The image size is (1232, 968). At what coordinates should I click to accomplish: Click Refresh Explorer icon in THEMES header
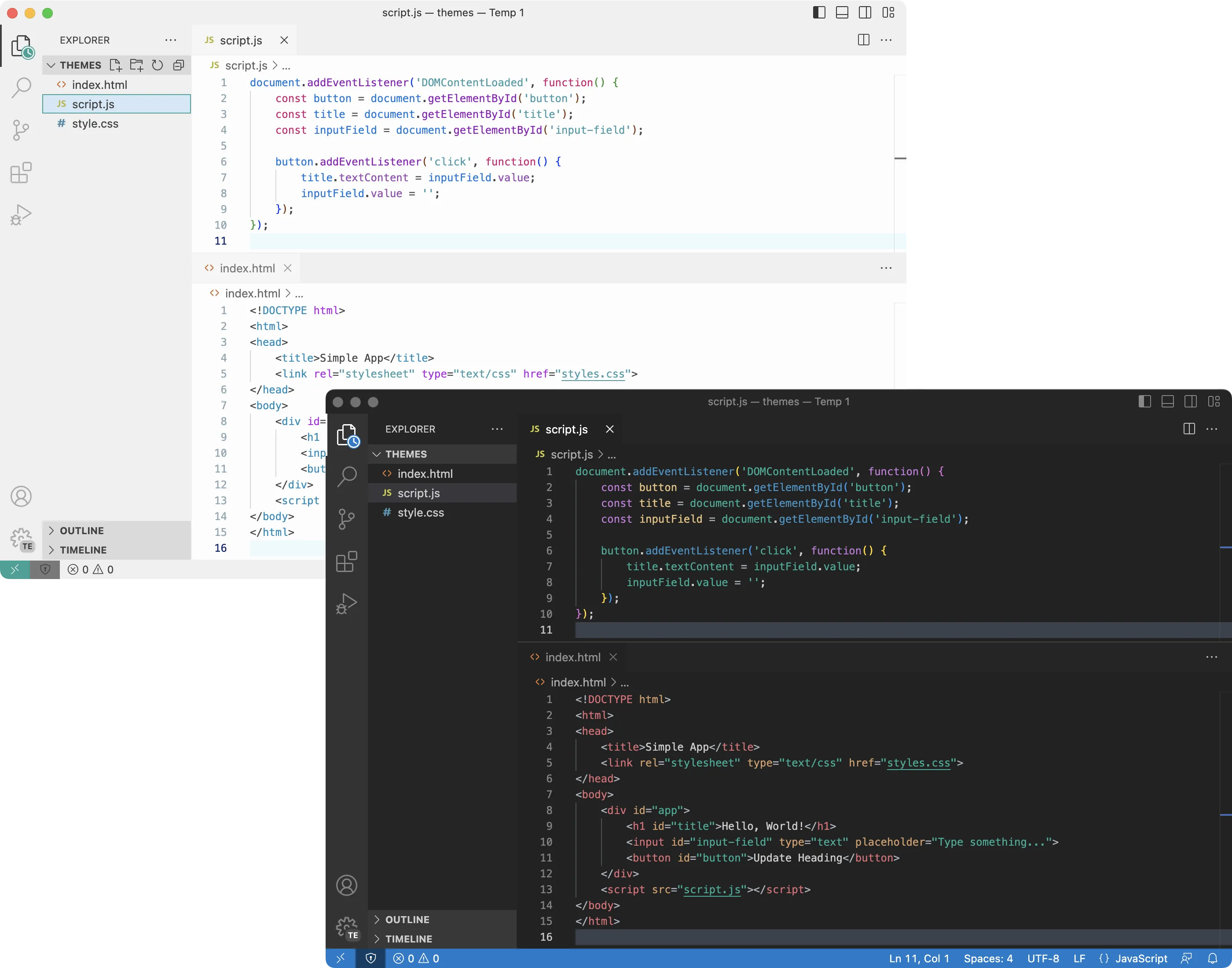click(158, 65)
